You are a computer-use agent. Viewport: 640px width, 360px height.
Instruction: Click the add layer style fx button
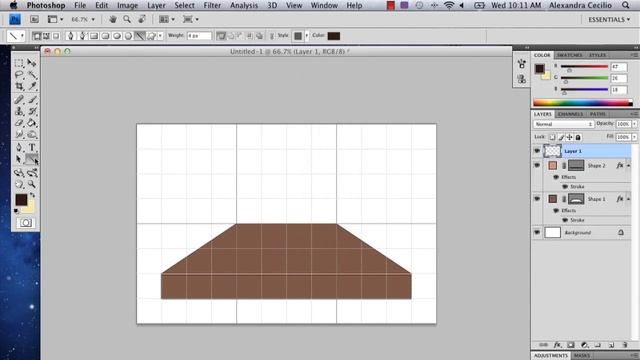click(x=557, y=345)
